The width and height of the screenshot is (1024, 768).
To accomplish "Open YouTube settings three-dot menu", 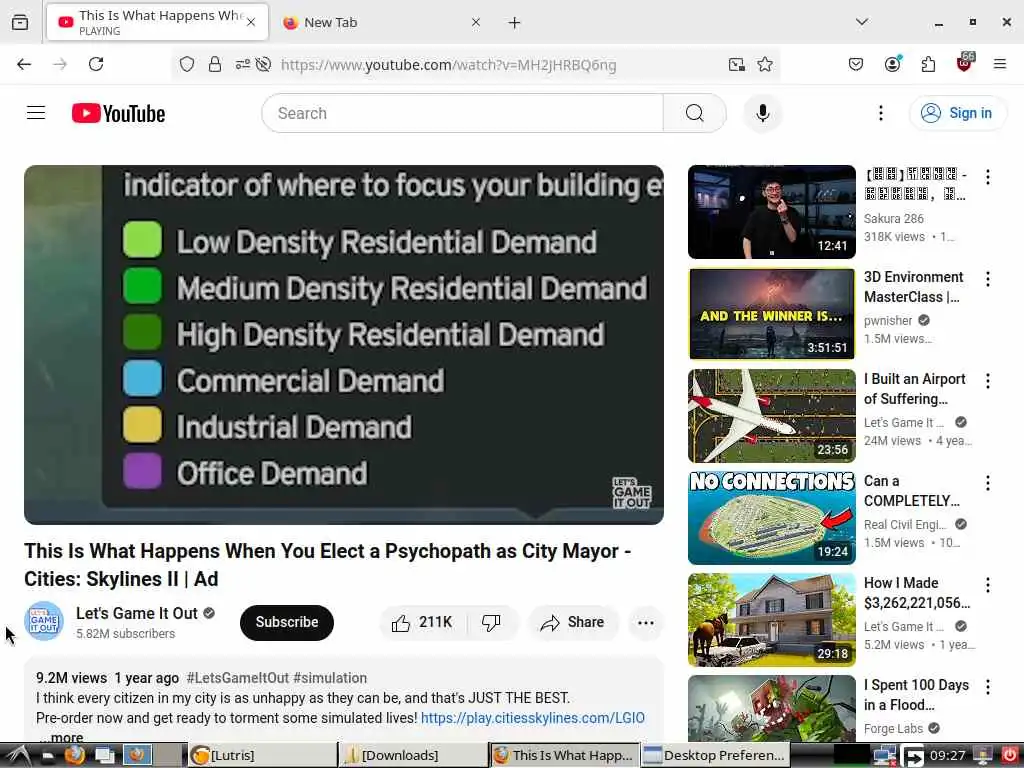I will coord(881,113).
